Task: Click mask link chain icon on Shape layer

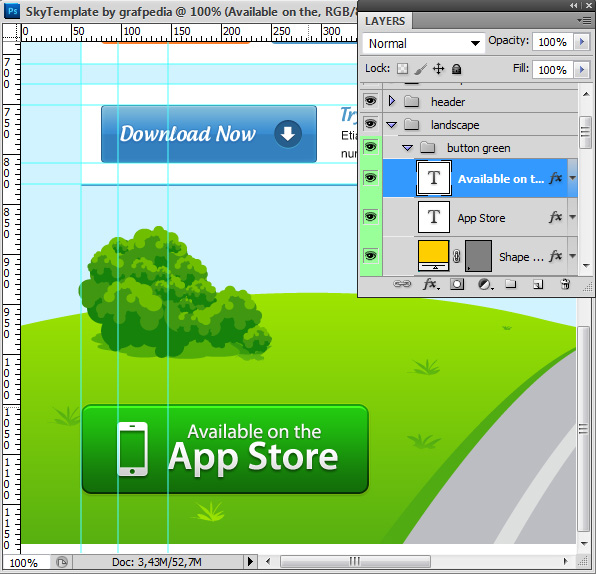Action: pyautogui.click(x=457, y=256)
